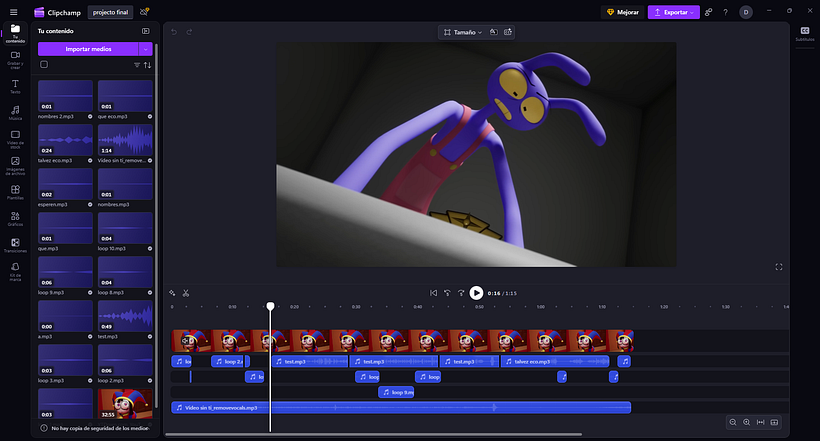This screenshot has width=820, height=441.
Task: Open the Subtítulos captions panel
Action: (804, 33)
